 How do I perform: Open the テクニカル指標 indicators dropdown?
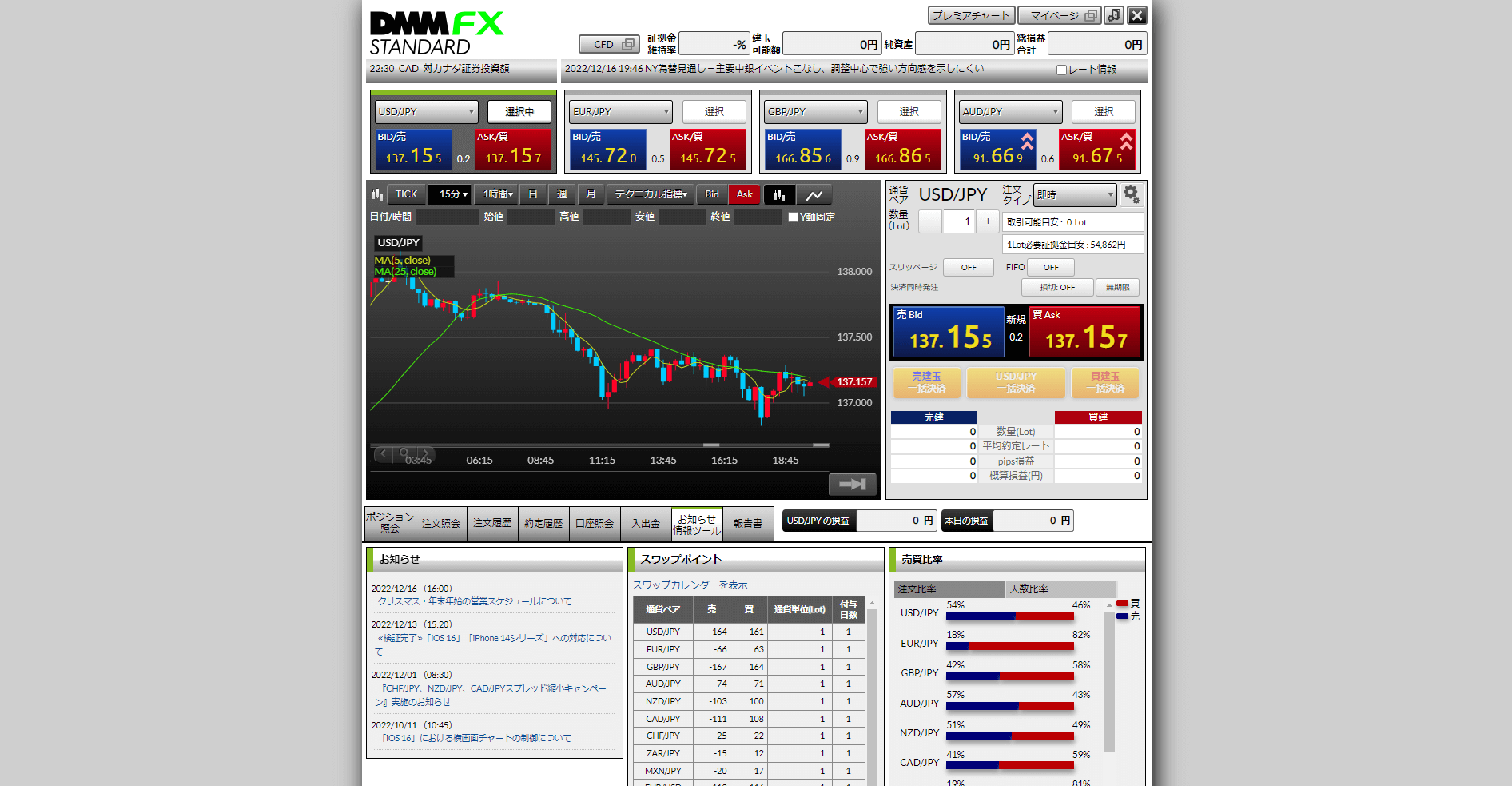[x=651, y=194]
